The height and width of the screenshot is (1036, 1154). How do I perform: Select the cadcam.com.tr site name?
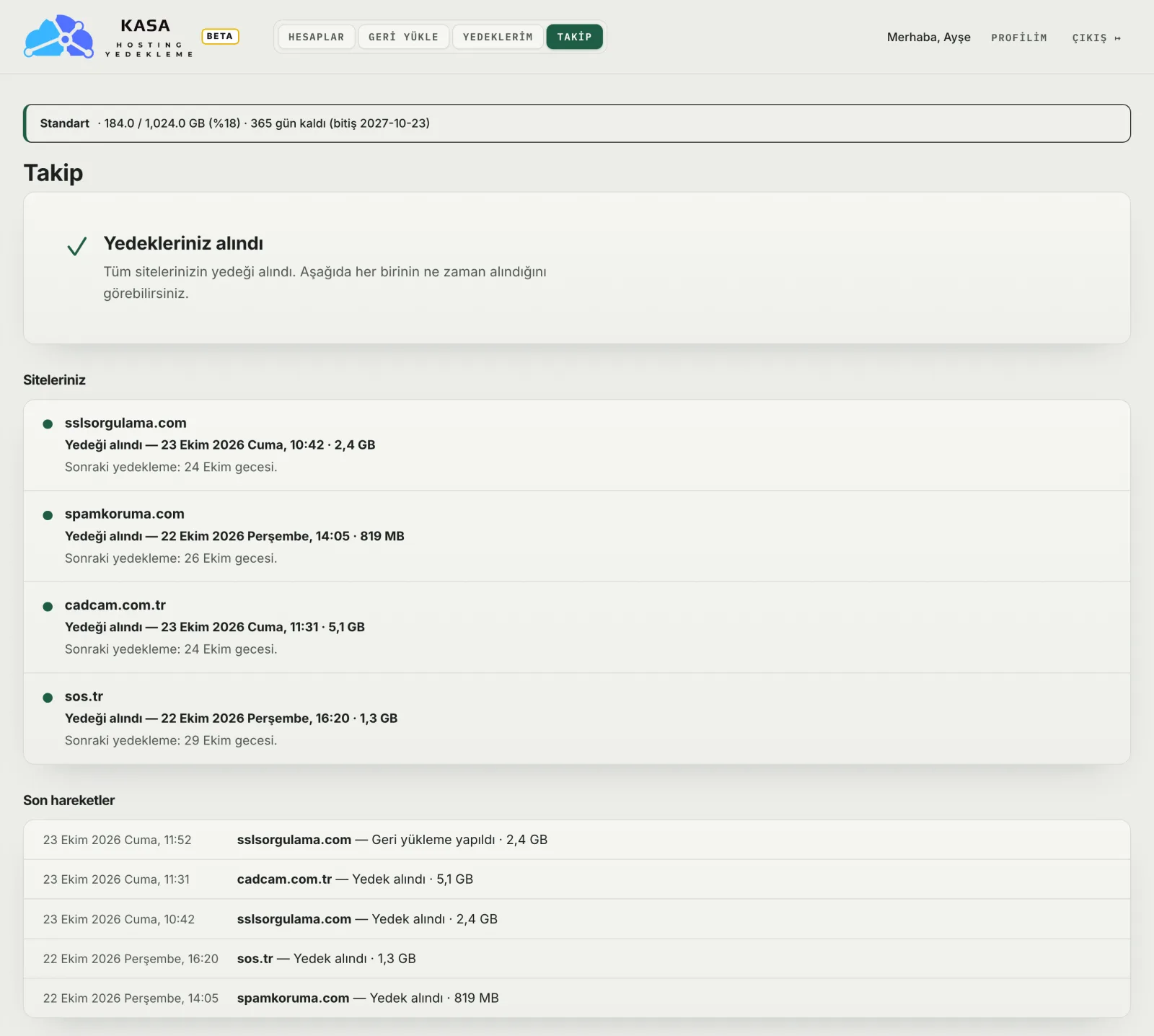(115, 605)
